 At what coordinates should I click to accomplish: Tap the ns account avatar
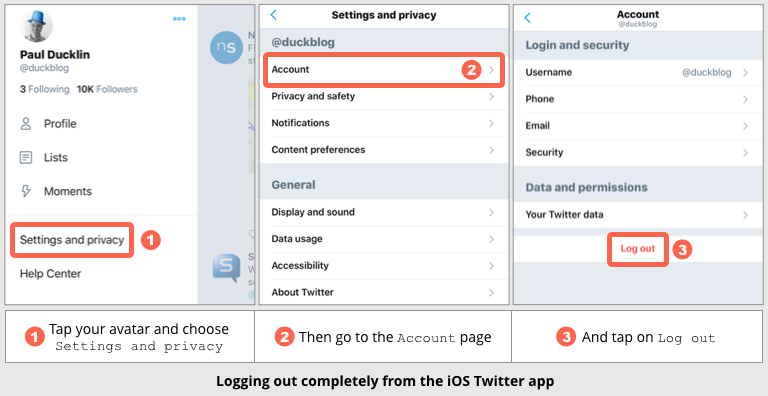226,48
